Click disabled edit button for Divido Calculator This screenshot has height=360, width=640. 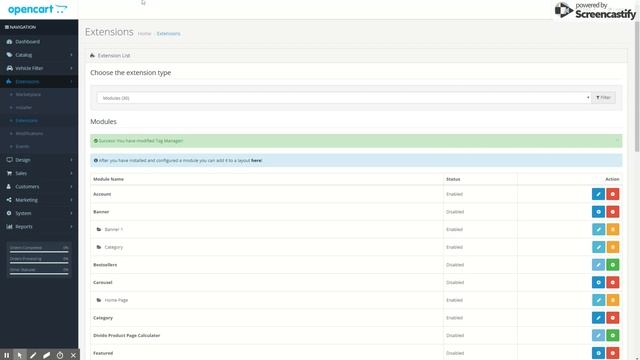pyautogui.click(x=598, y=335)
